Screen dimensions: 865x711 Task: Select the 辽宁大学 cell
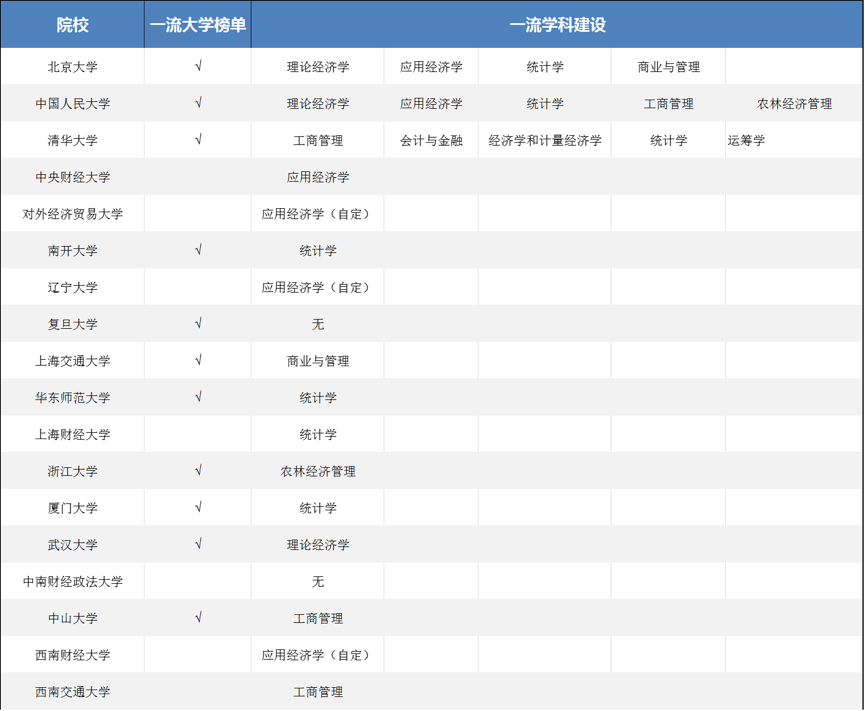coord(72,287)
